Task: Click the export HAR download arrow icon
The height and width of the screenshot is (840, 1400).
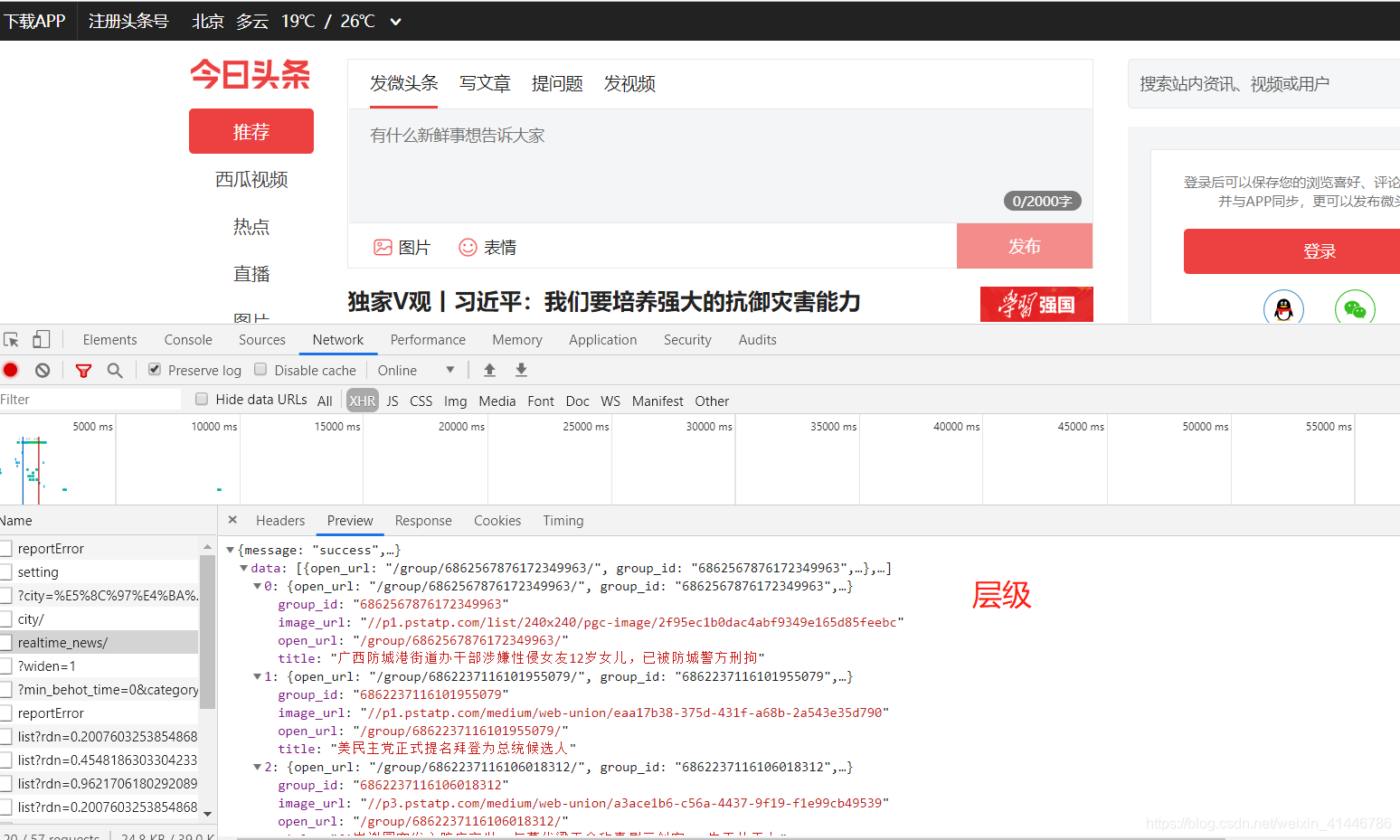Action: [x=521, y=370]
